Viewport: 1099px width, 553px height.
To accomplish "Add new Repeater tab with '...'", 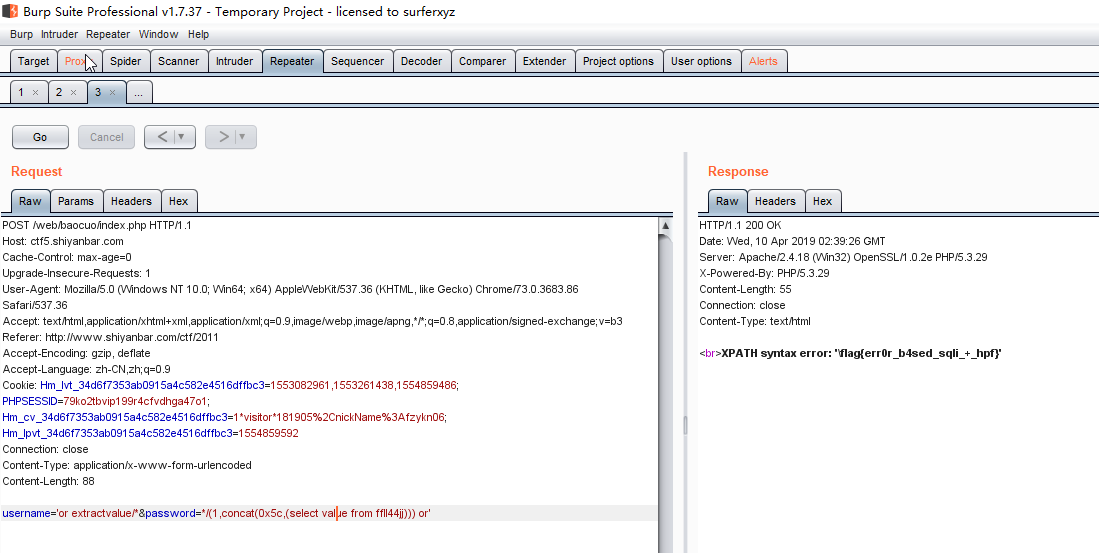I will pyautogui.click(x=139, y=93).
